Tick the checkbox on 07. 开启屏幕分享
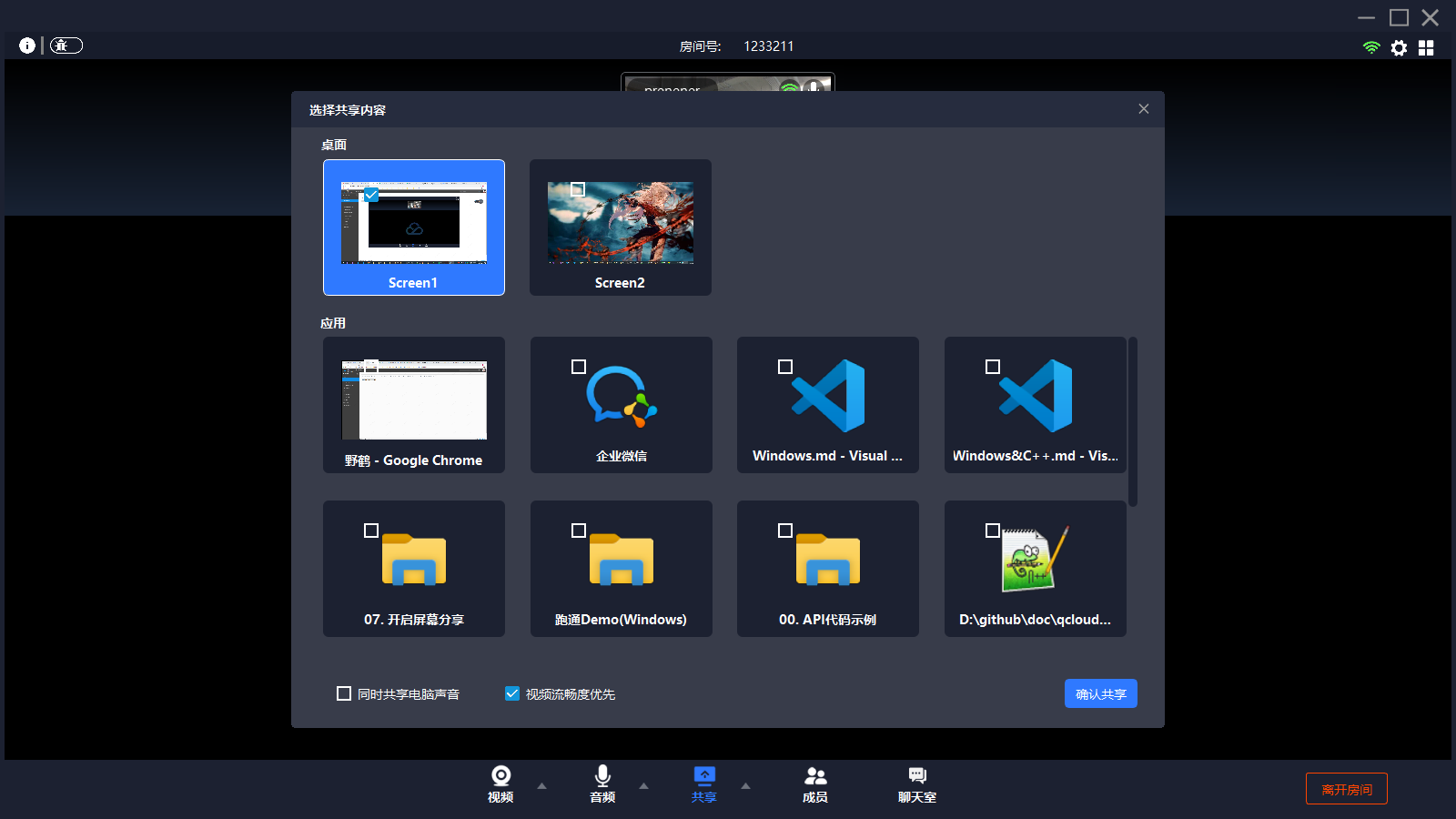This screenshot has width=1456, height=819. tap(371, 531)
